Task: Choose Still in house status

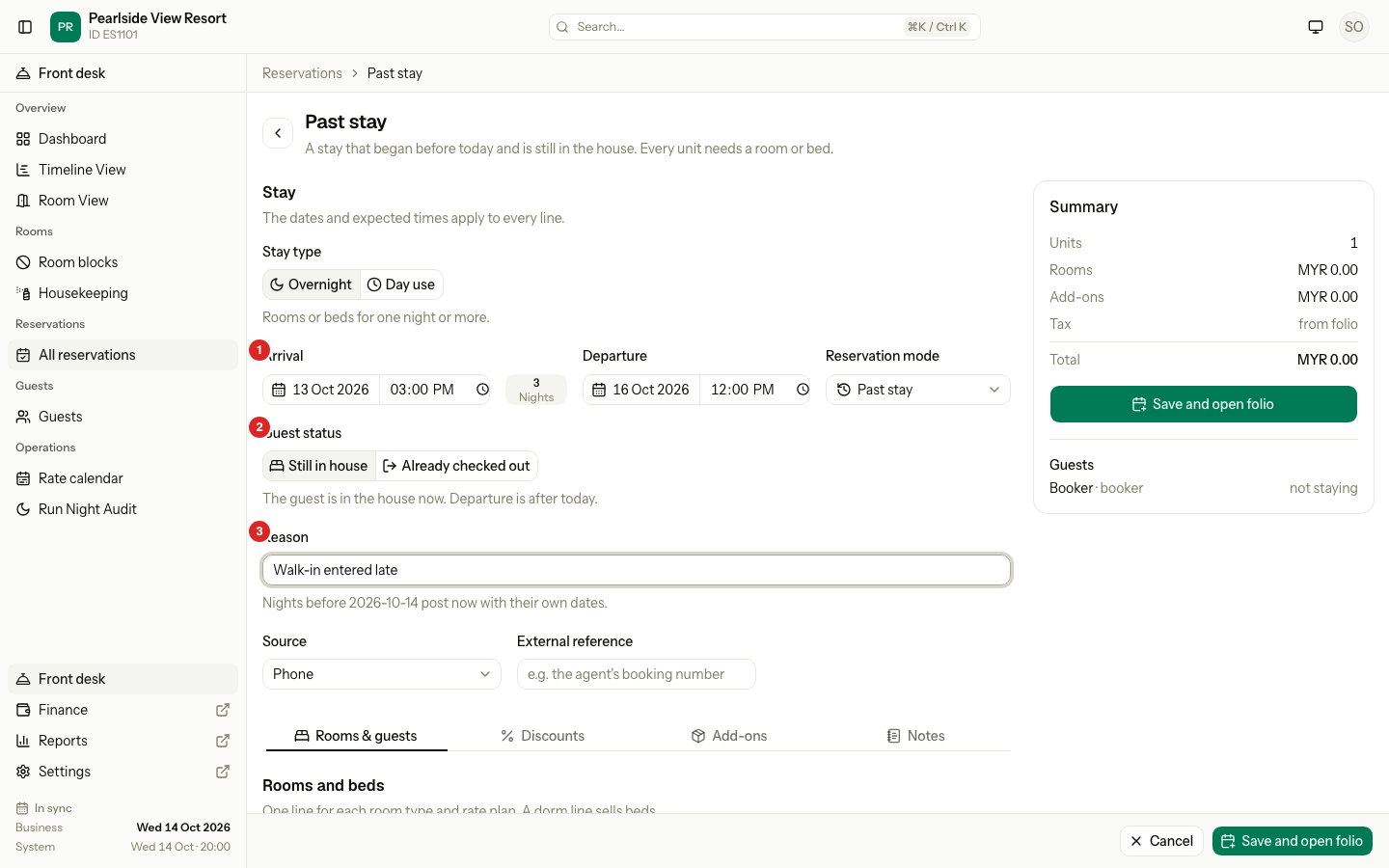Action: point(319,466)
